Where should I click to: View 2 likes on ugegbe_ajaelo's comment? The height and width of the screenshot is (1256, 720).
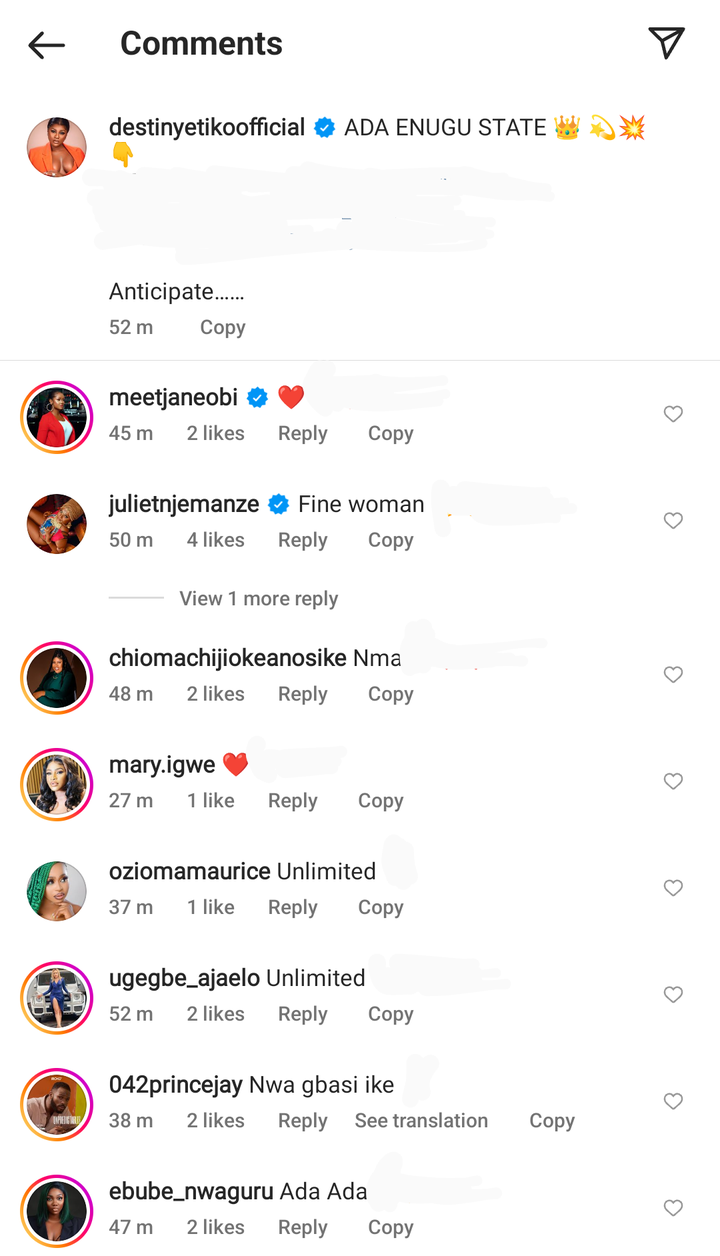pyautogui.click(x=215, y=1014)
